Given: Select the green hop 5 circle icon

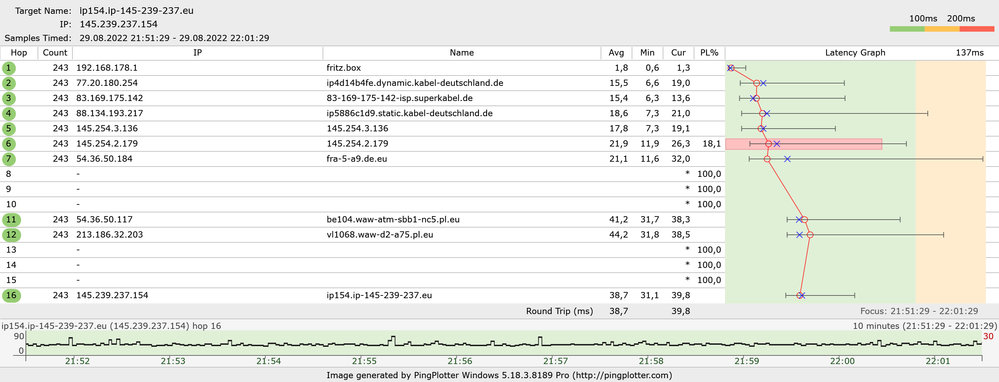Looking at the screenshot, I should point(9,129).
